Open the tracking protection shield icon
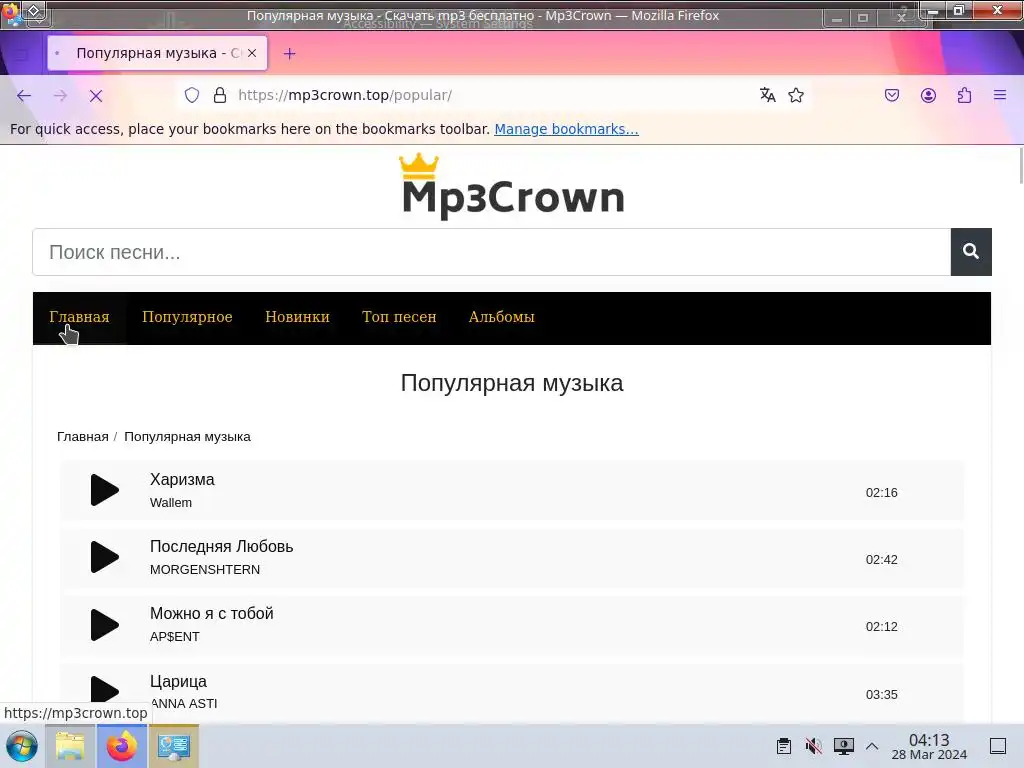This screenshot has height=768, width=1024. [x=191, y=95]
